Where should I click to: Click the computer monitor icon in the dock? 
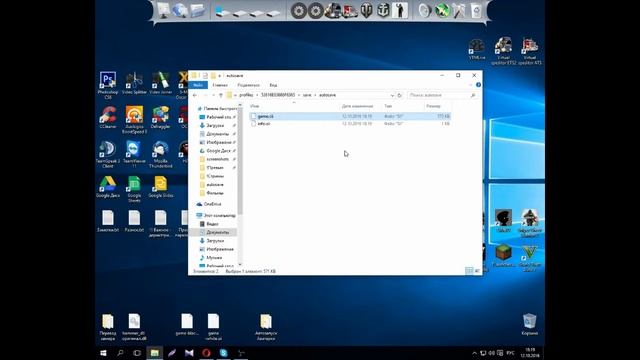[x=163, y=11]
